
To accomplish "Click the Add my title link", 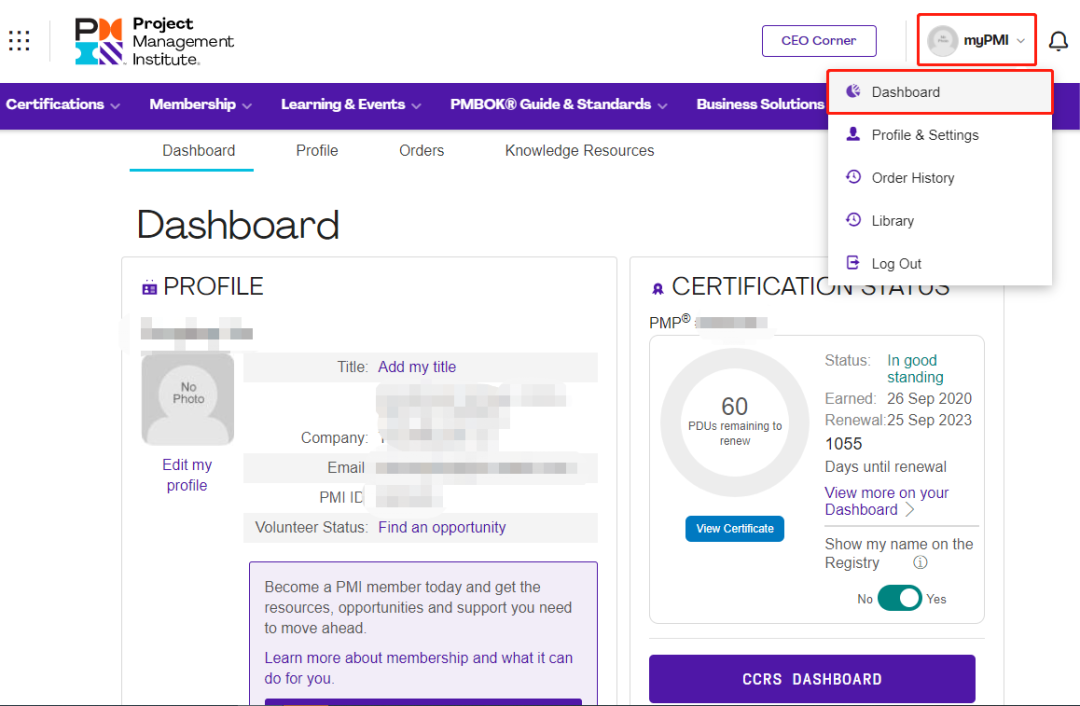I will click(x=417, y=367).
